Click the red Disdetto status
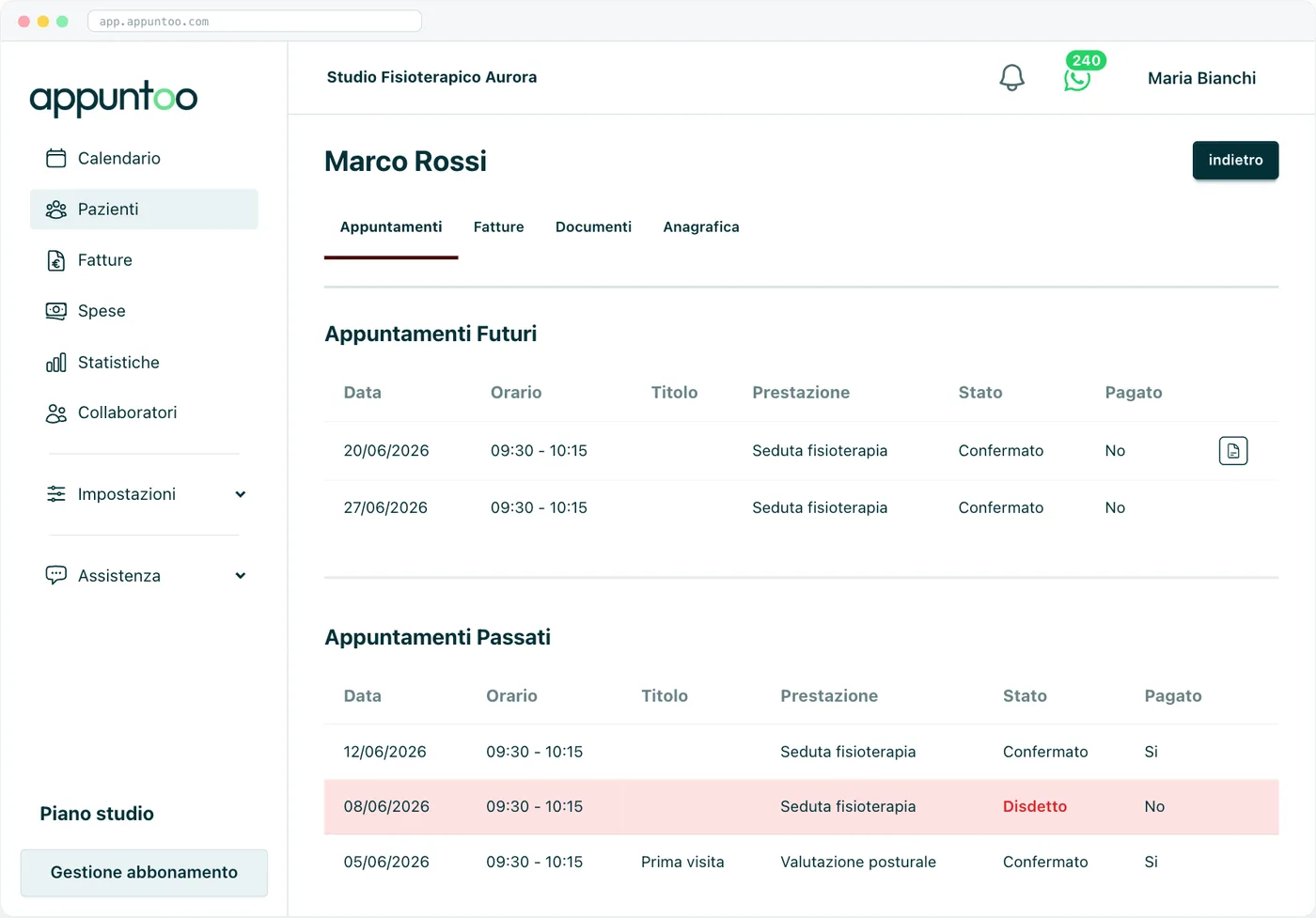Screen dimensions: 1316x918 (x=1035, y=807)
